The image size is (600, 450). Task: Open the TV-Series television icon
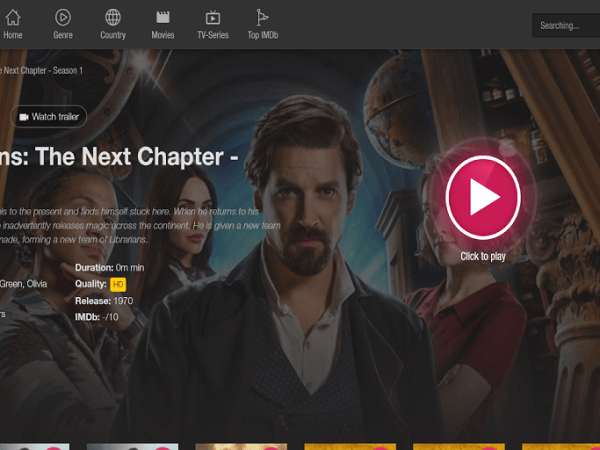[x=213, y=18]
